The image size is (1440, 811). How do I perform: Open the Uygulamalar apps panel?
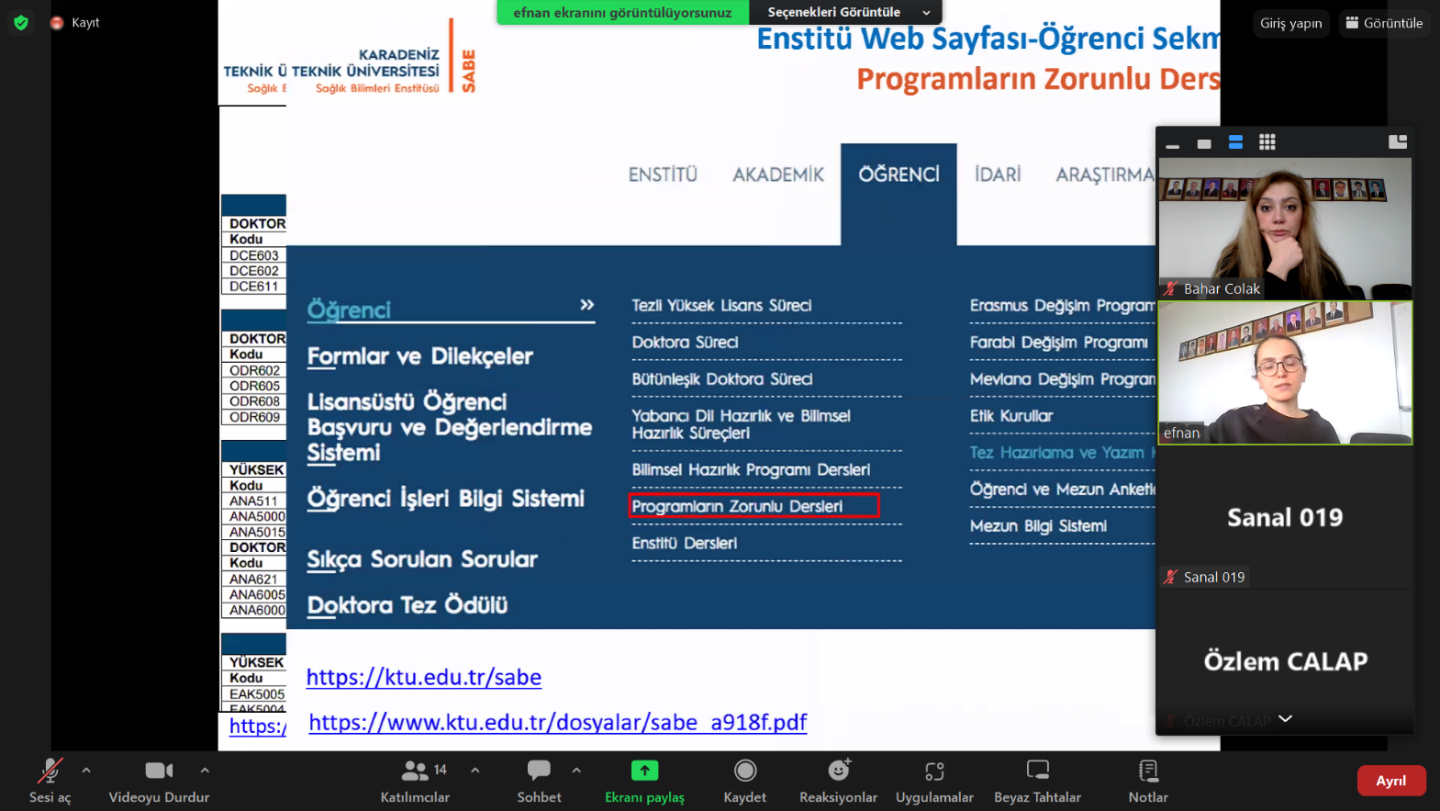(934, 781)
